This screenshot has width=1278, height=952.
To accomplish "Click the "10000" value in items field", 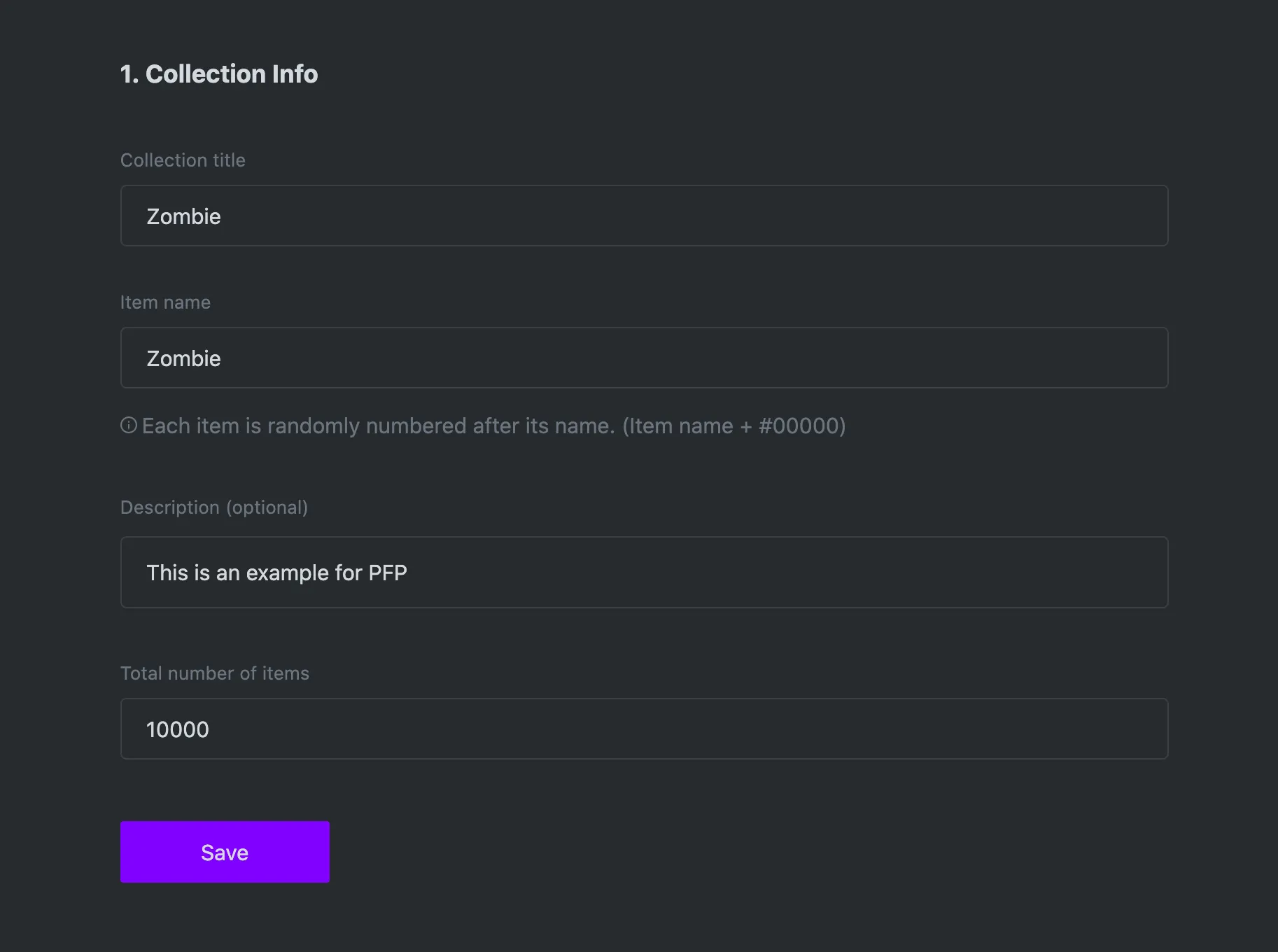I will (178, 729).
